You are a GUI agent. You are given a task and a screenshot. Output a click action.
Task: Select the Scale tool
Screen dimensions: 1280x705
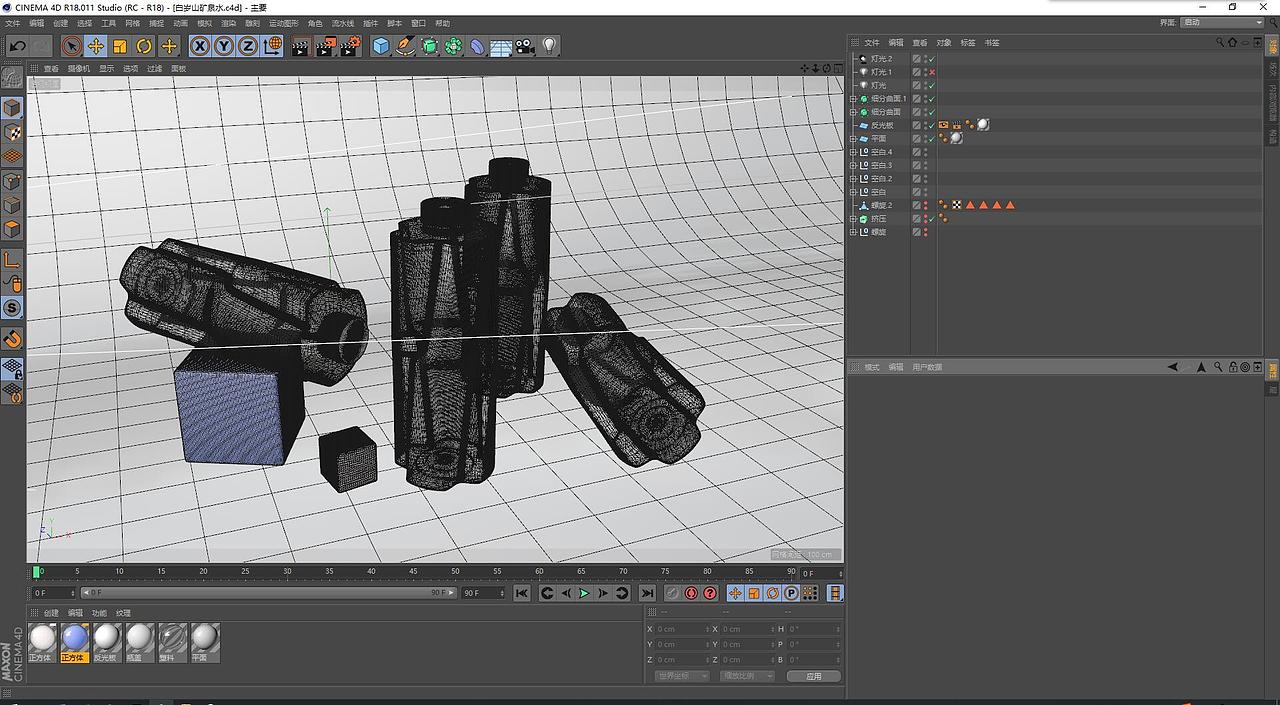(120, 46)
